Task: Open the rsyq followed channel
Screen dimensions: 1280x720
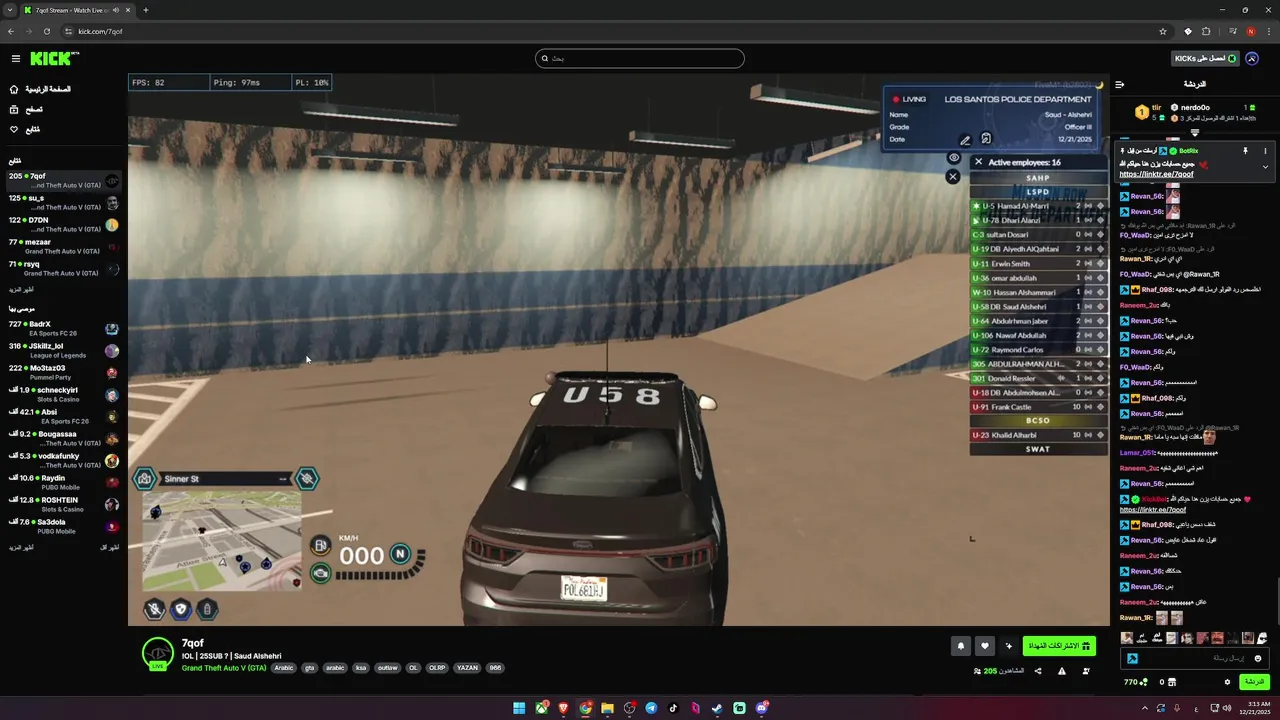Action: pyautogui.click(x=62, y=269)
